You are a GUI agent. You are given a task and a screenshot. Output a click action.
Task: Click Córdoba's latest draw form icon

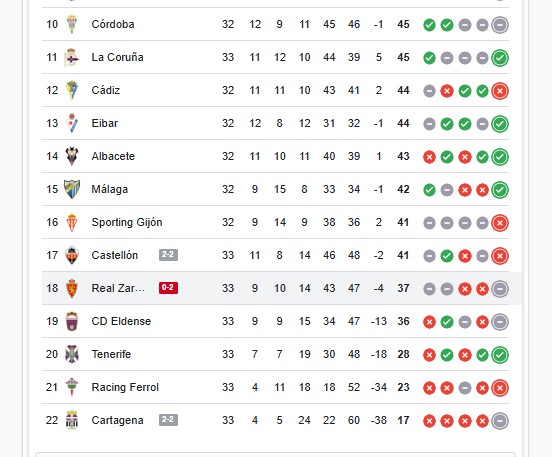pos(500,25)
